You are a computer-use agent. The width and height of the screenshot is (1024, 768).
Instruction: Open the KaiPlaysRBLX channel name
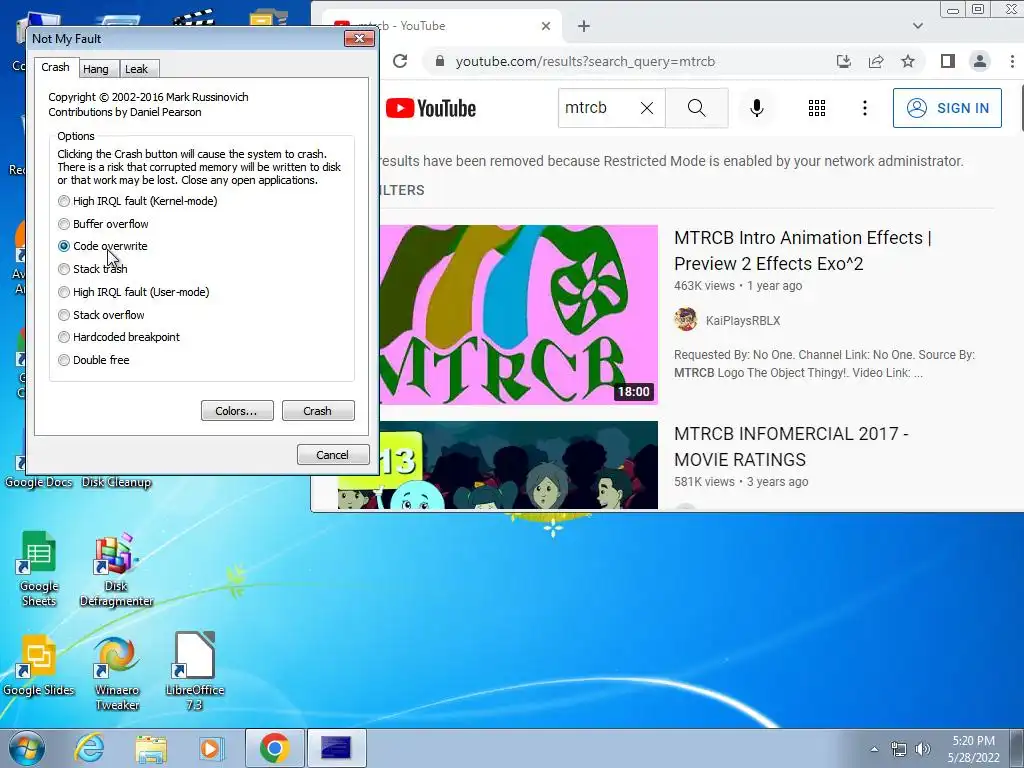[743, 321]
